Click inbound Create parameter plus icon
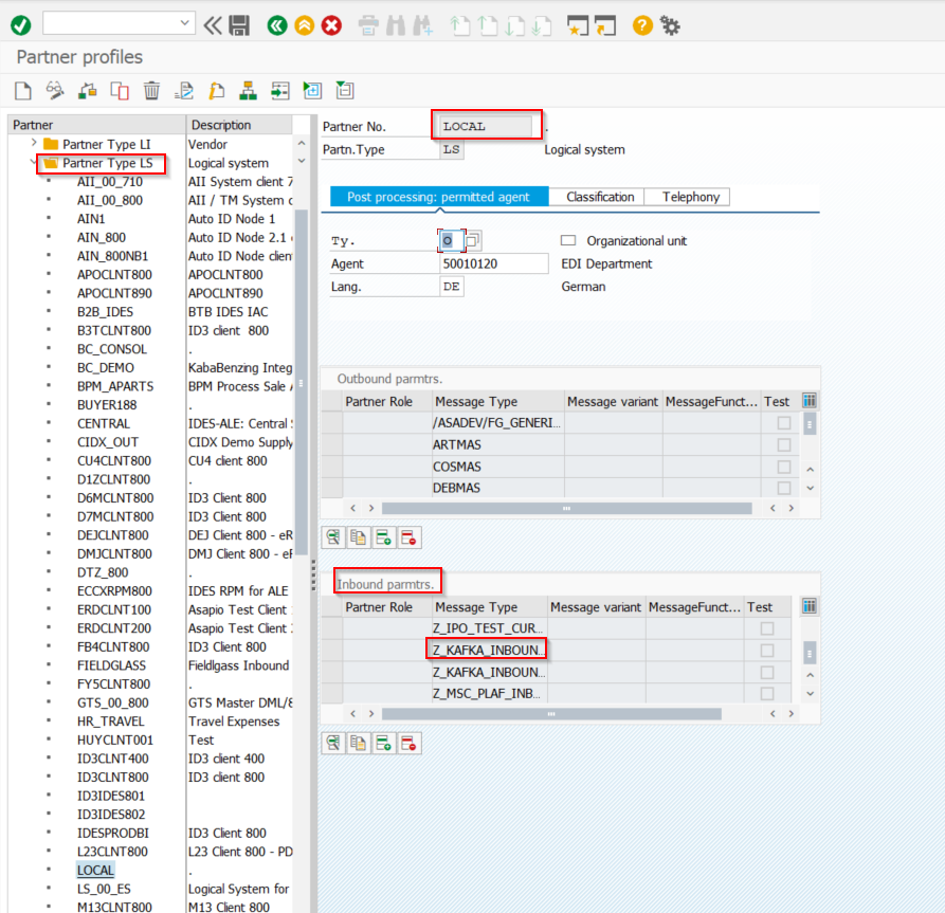 pyautogui.click(x=383, y=743)
